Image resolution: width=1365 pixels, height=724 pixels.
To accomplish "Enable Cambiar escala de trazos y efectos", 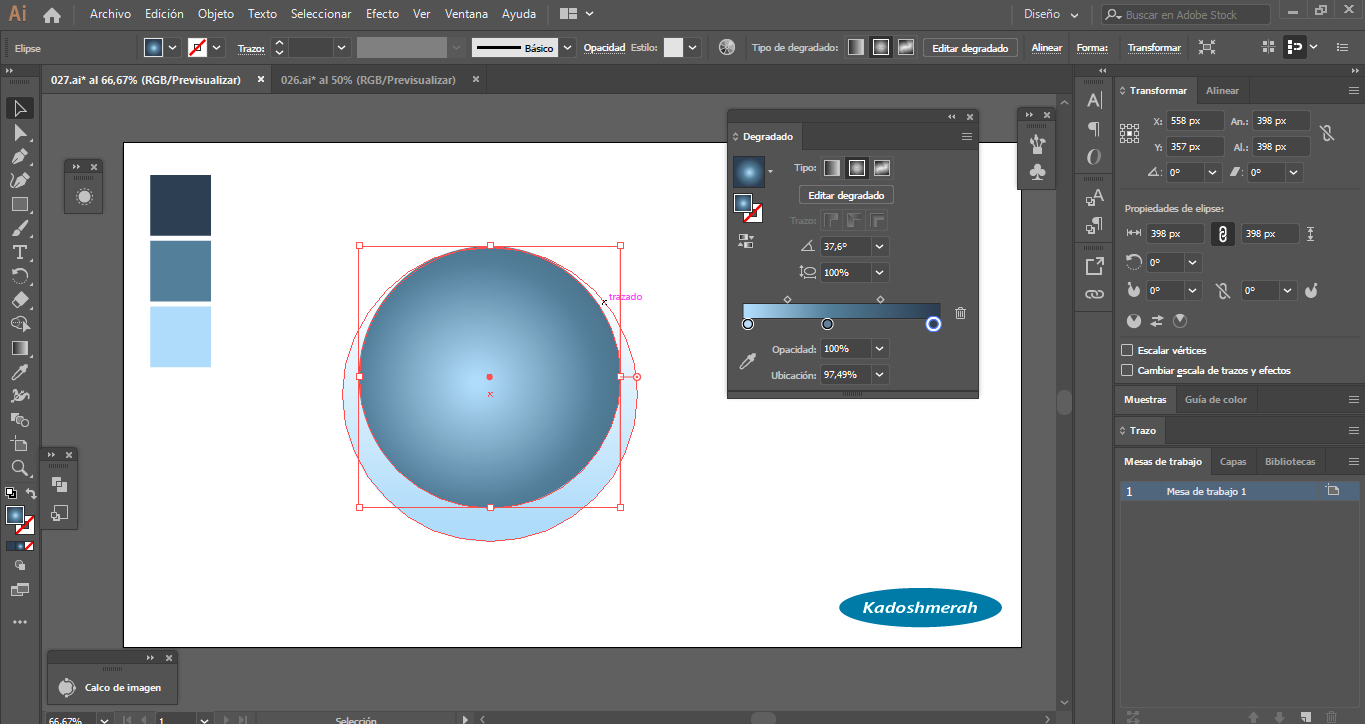I will tap(1127, 370).
